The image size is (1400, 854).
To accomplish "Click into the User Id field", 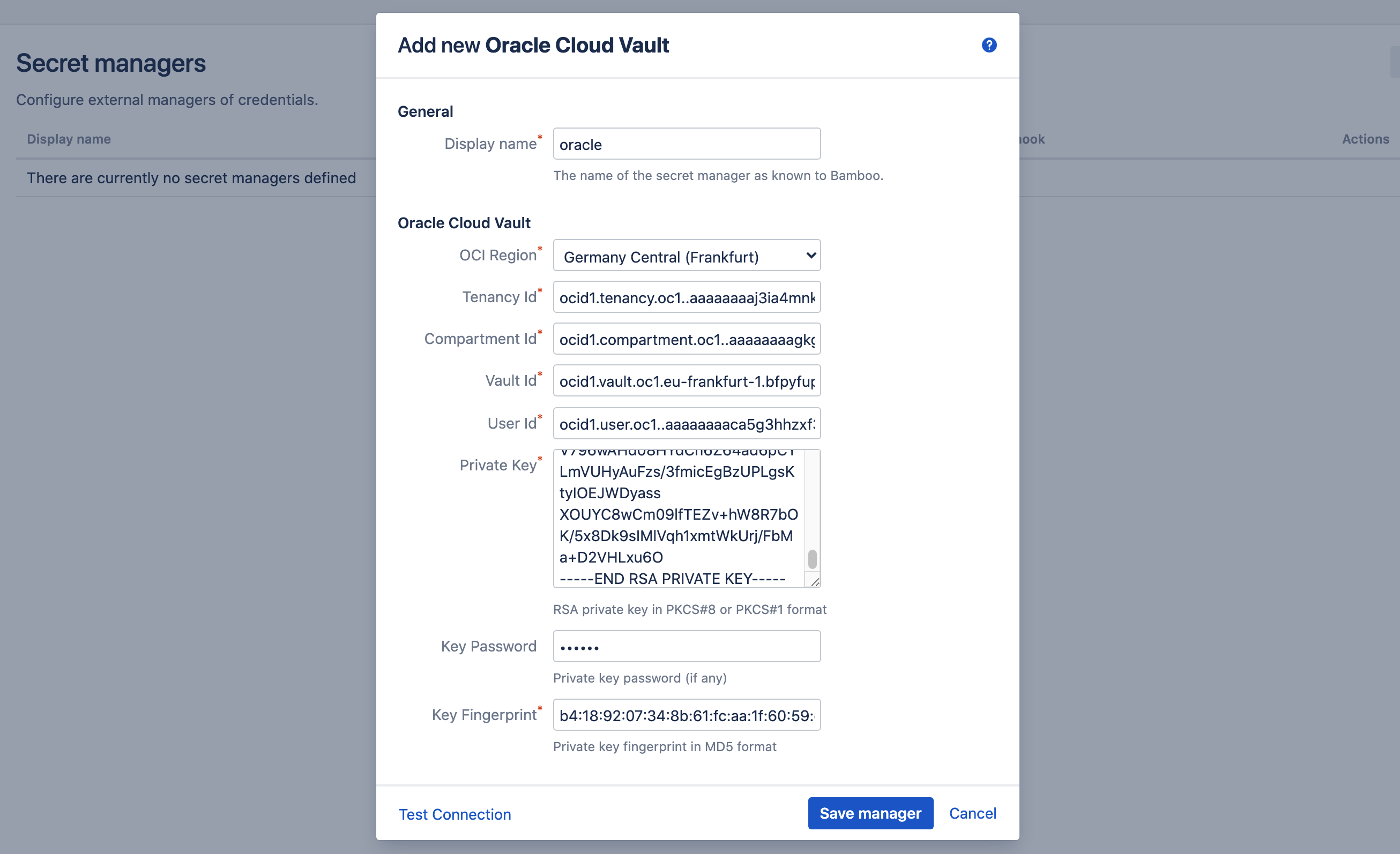I will click(x=687, y=423).
